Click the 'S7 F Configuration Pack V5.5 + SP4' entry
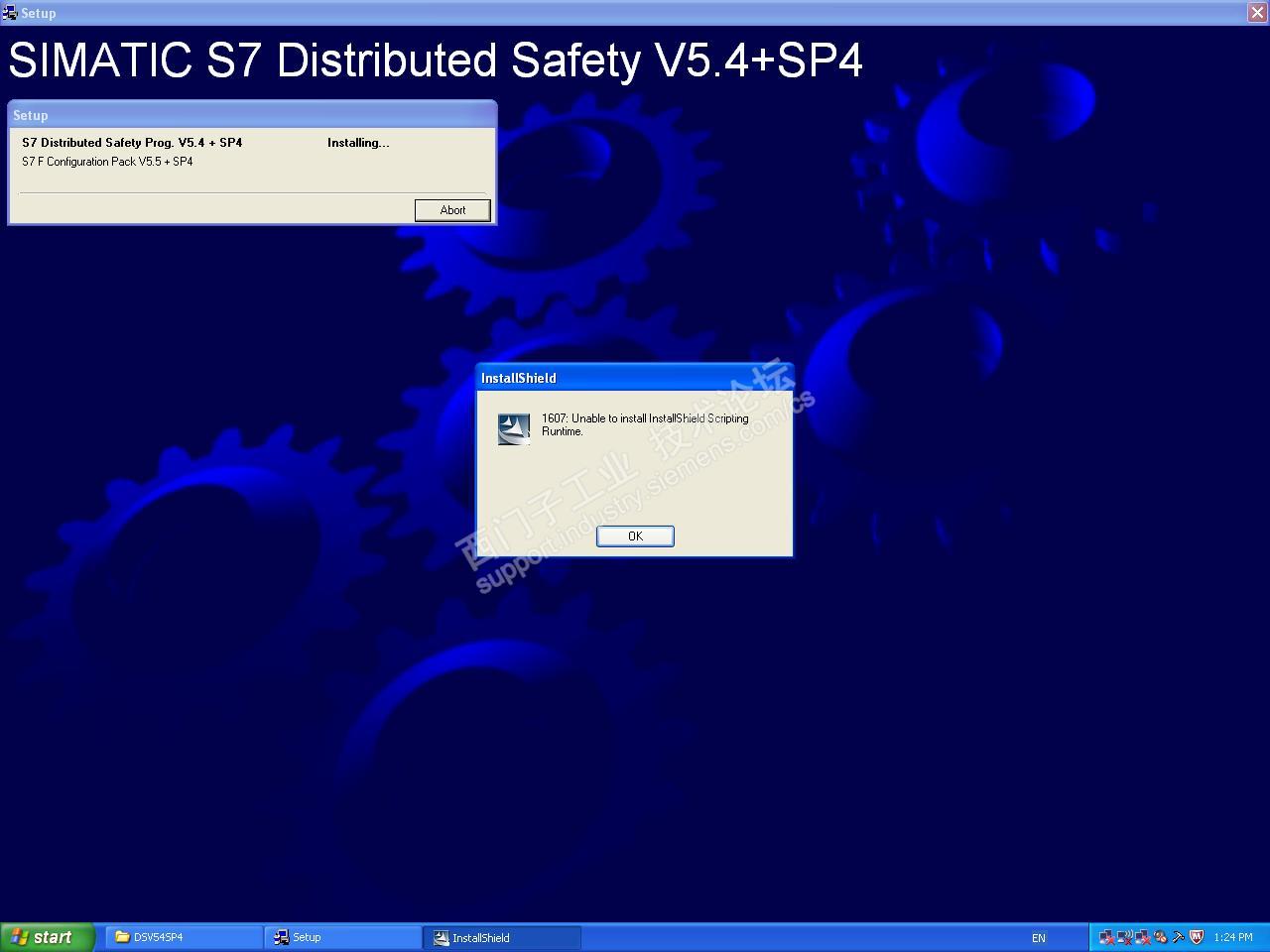Image resolution: width=1270 pixels, height=952 pixels. pyautogui.click(x=107, y=162)
